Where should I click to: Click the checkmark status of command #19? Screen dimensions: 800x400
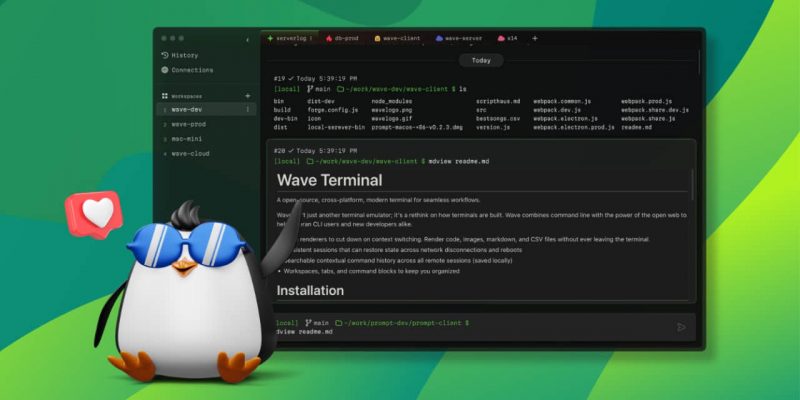pyautogui.click(x=291, y=79)
